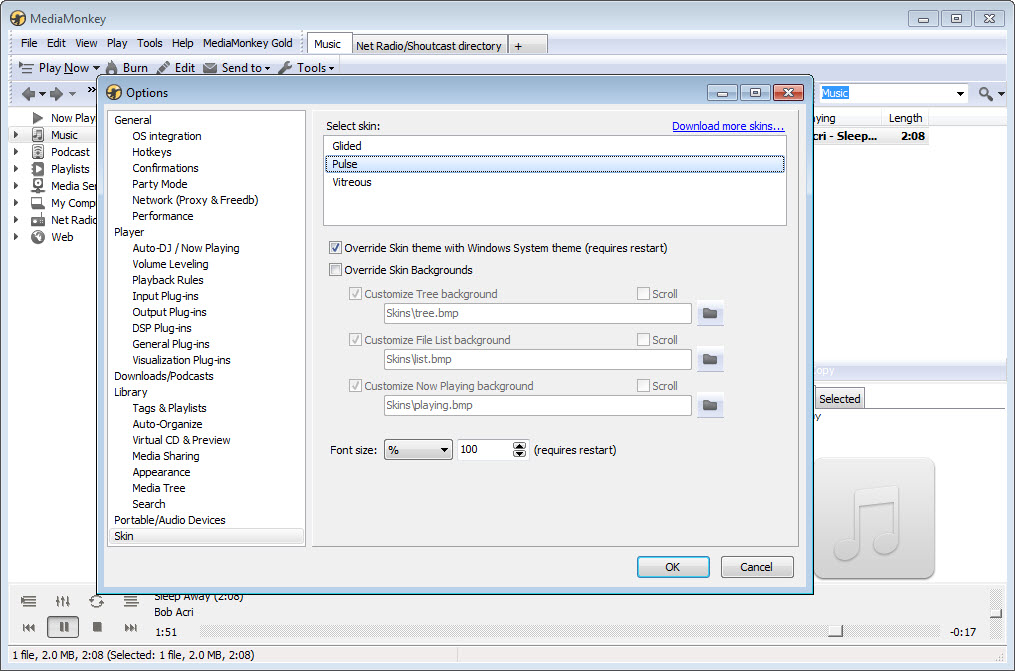Stop playback
The height and width of the screenshot is (671, 1015).
pyautogui.click(x=97, y=627)
